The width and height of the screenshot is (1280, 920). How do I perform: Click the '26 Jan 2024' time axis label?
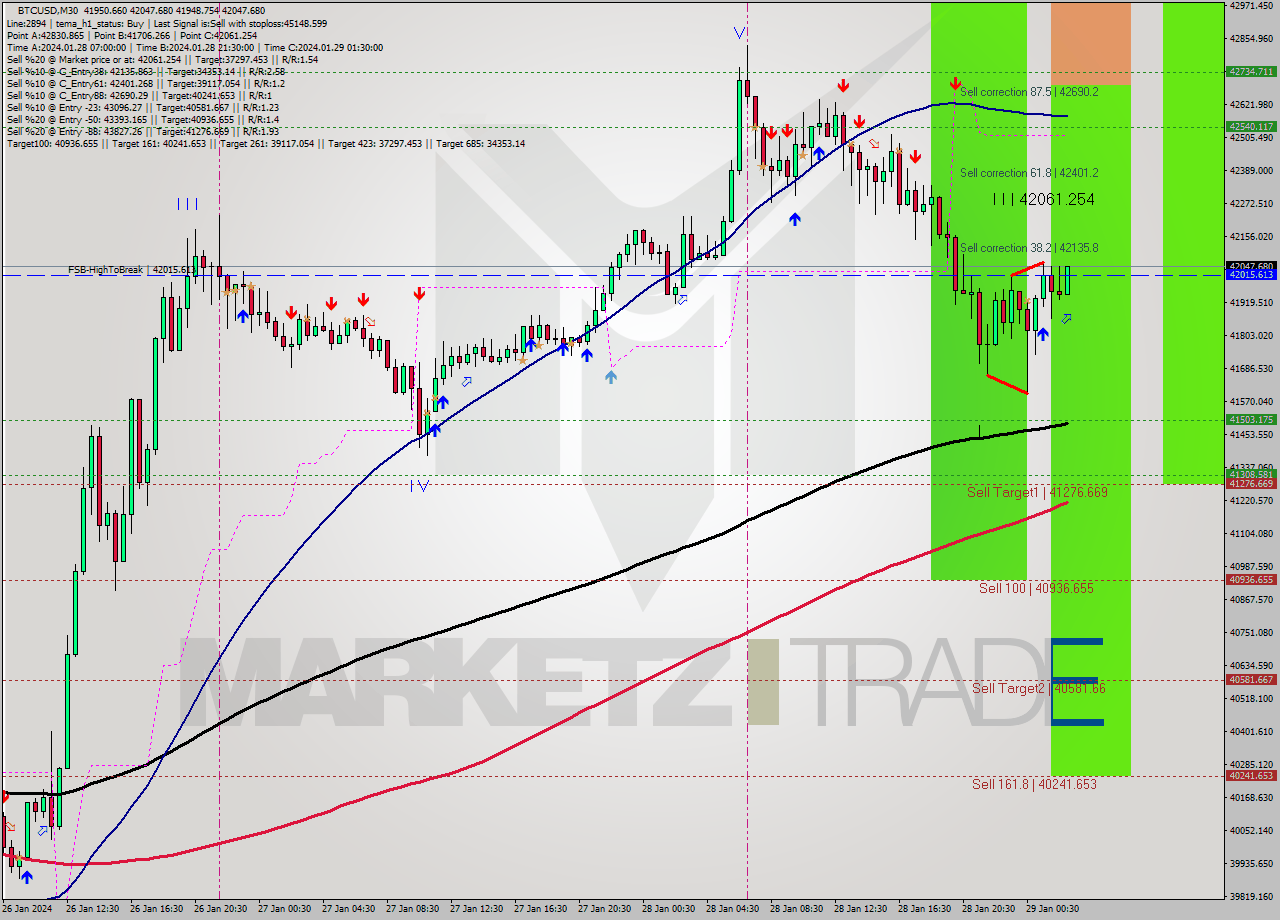click(x=26, y=909)
